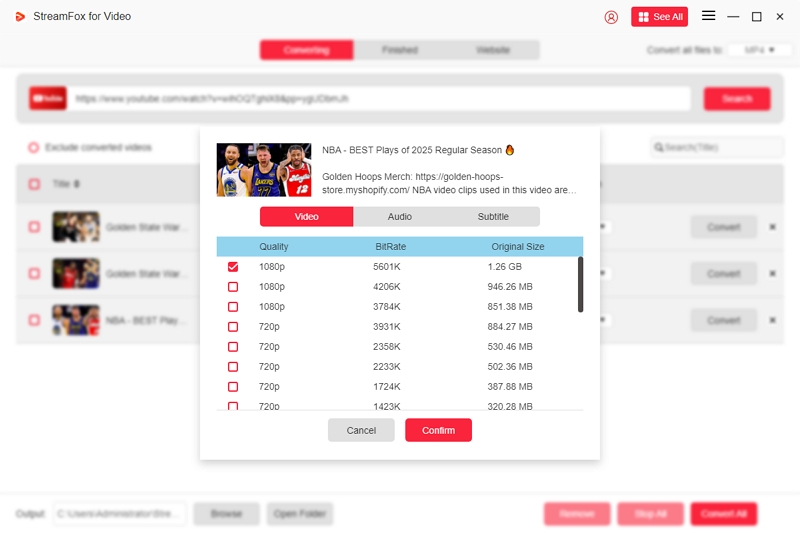Click the 884.27 MB size value
Screen dimensions: 800x533
pos(510,326)
